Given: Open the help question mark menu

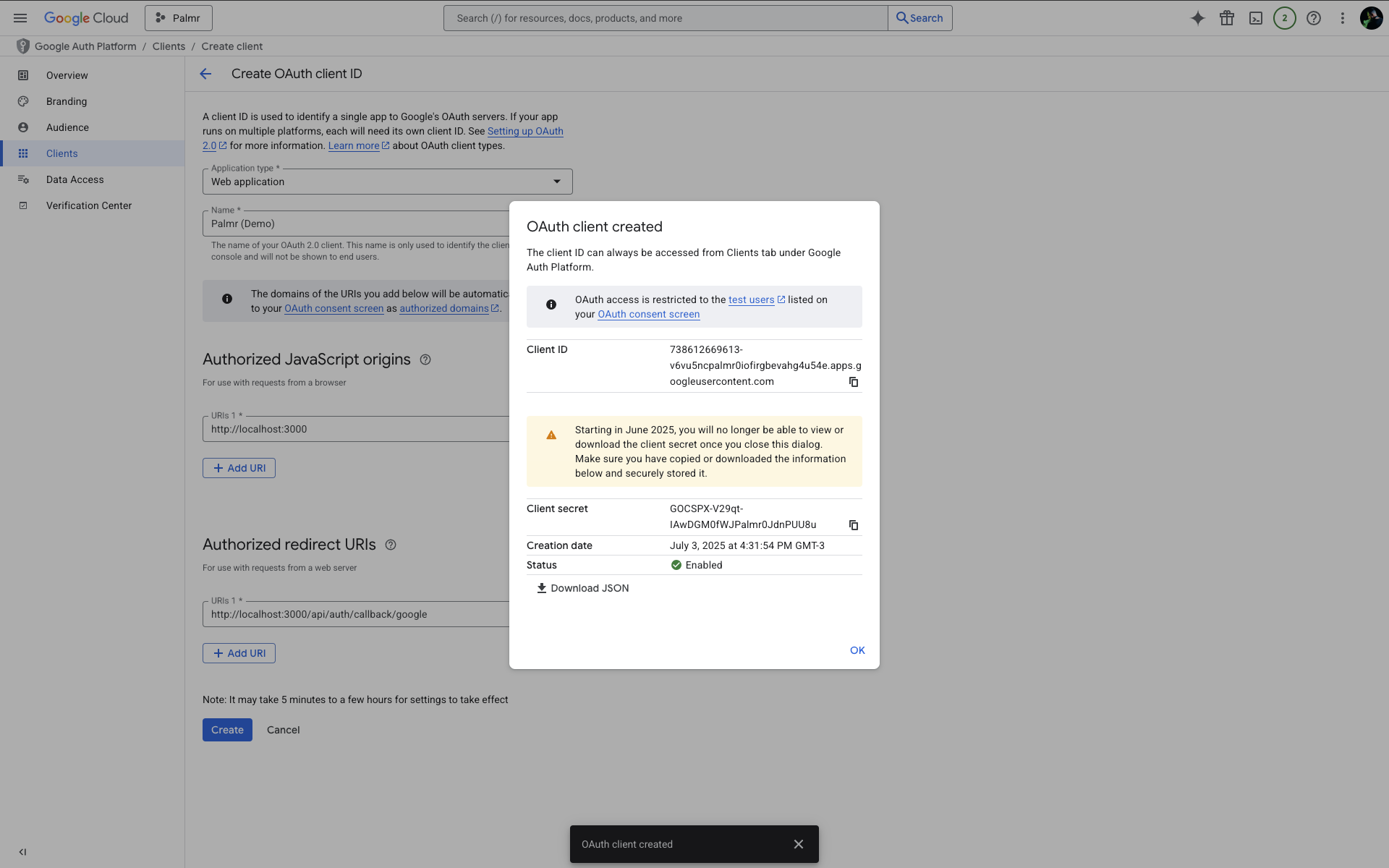Looking at the screenshot, I should 1314,18.
